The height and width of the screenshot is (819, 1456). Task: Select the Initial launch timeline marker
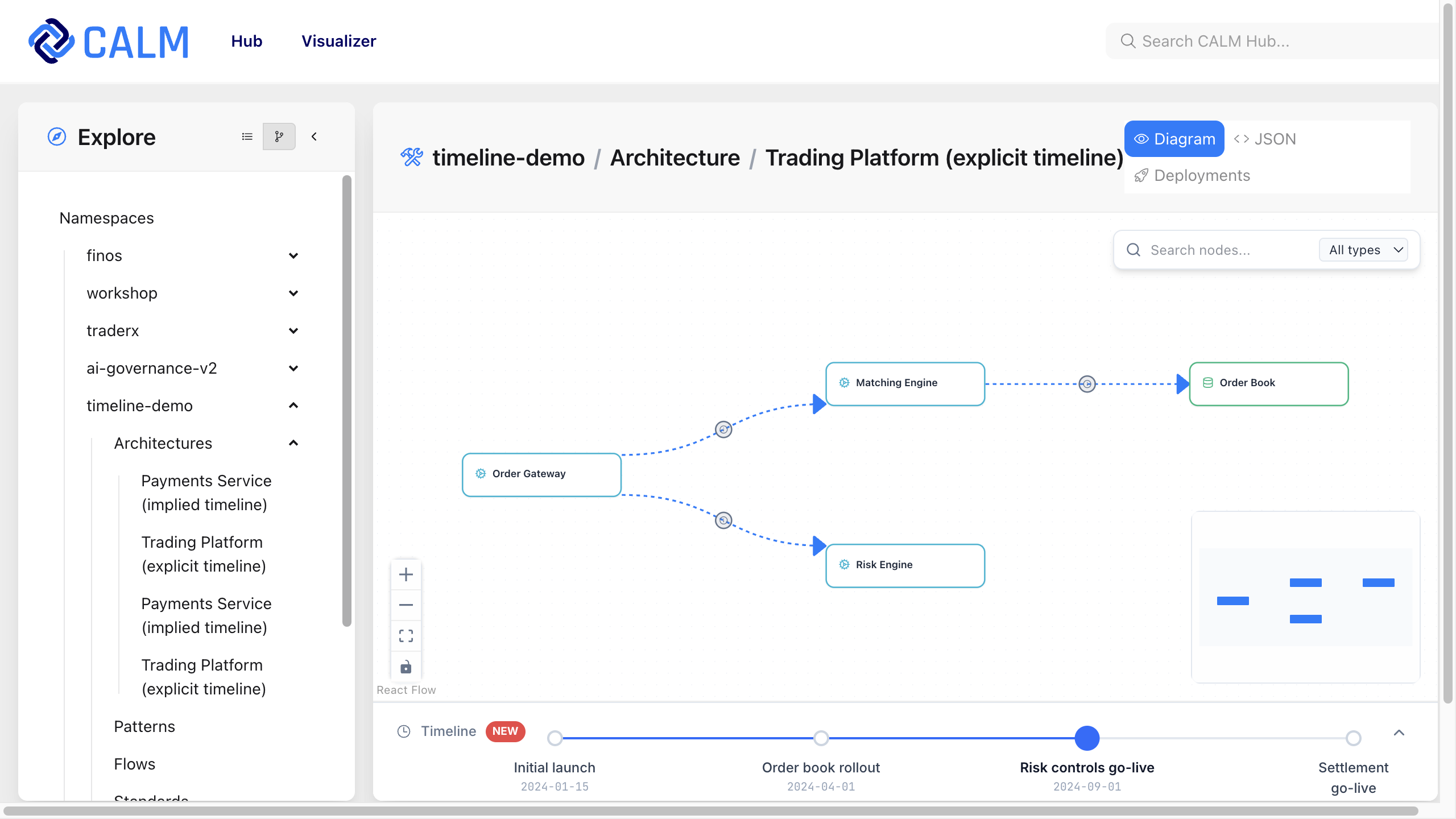[555, 738]
